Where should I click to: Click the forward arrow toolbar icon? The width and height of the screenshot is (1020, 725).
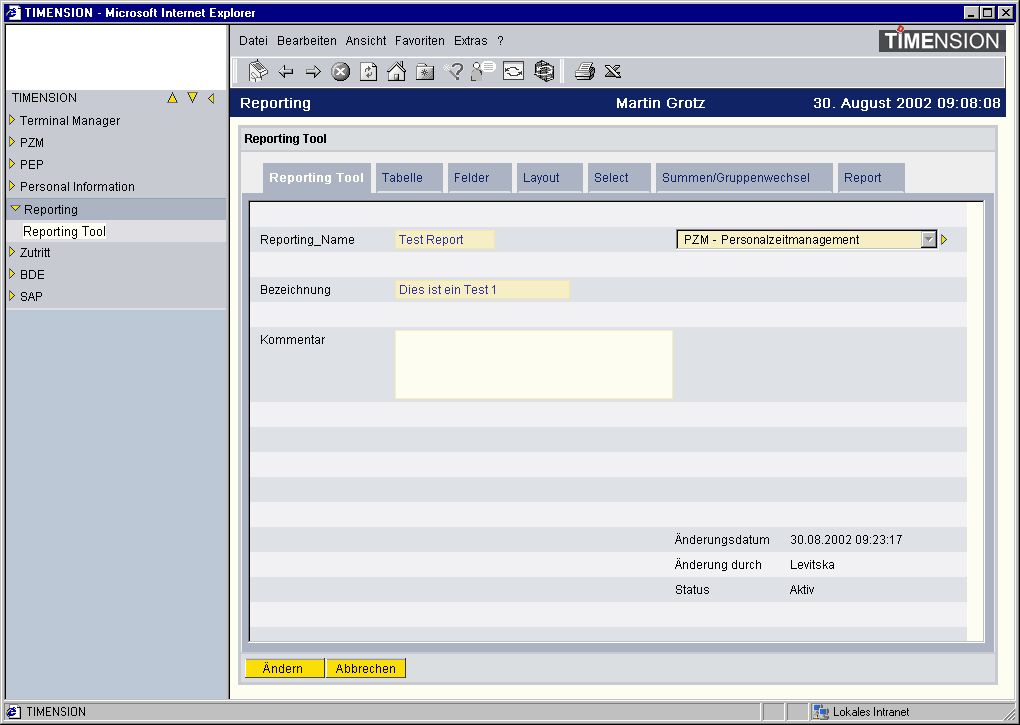coord(313,71)
